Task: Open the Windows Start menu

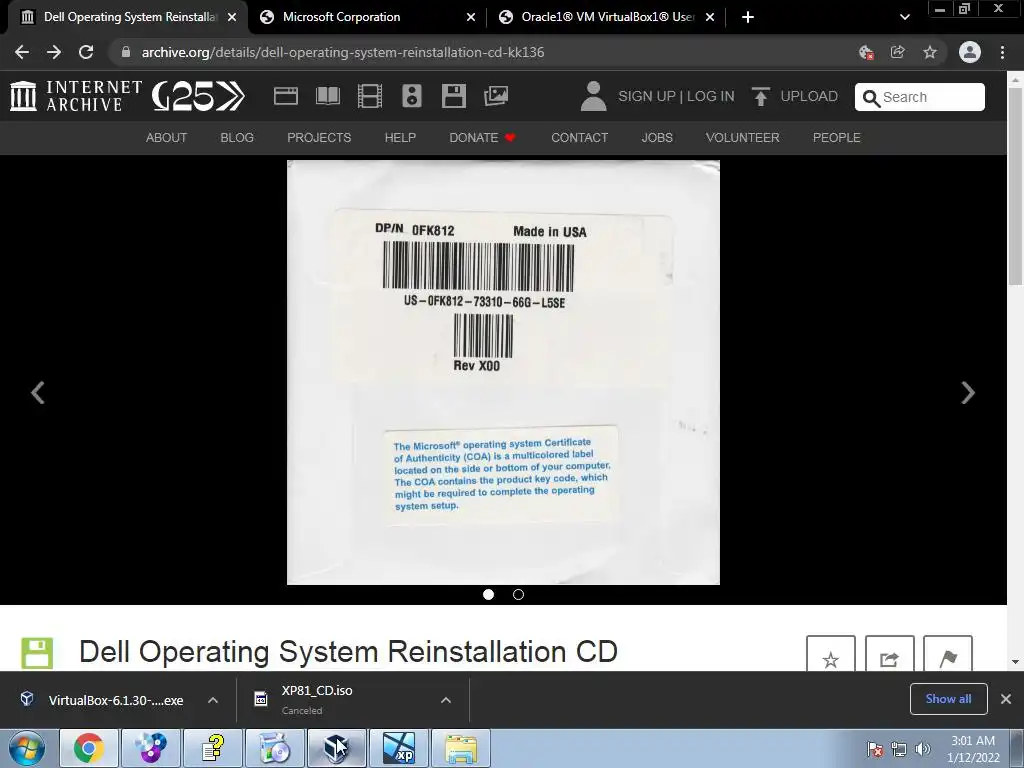Action: point(27,748)
